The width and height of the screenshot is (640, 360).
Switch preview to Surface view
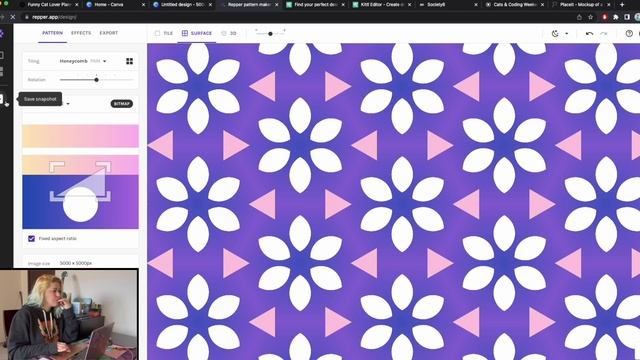click(197, 33)
